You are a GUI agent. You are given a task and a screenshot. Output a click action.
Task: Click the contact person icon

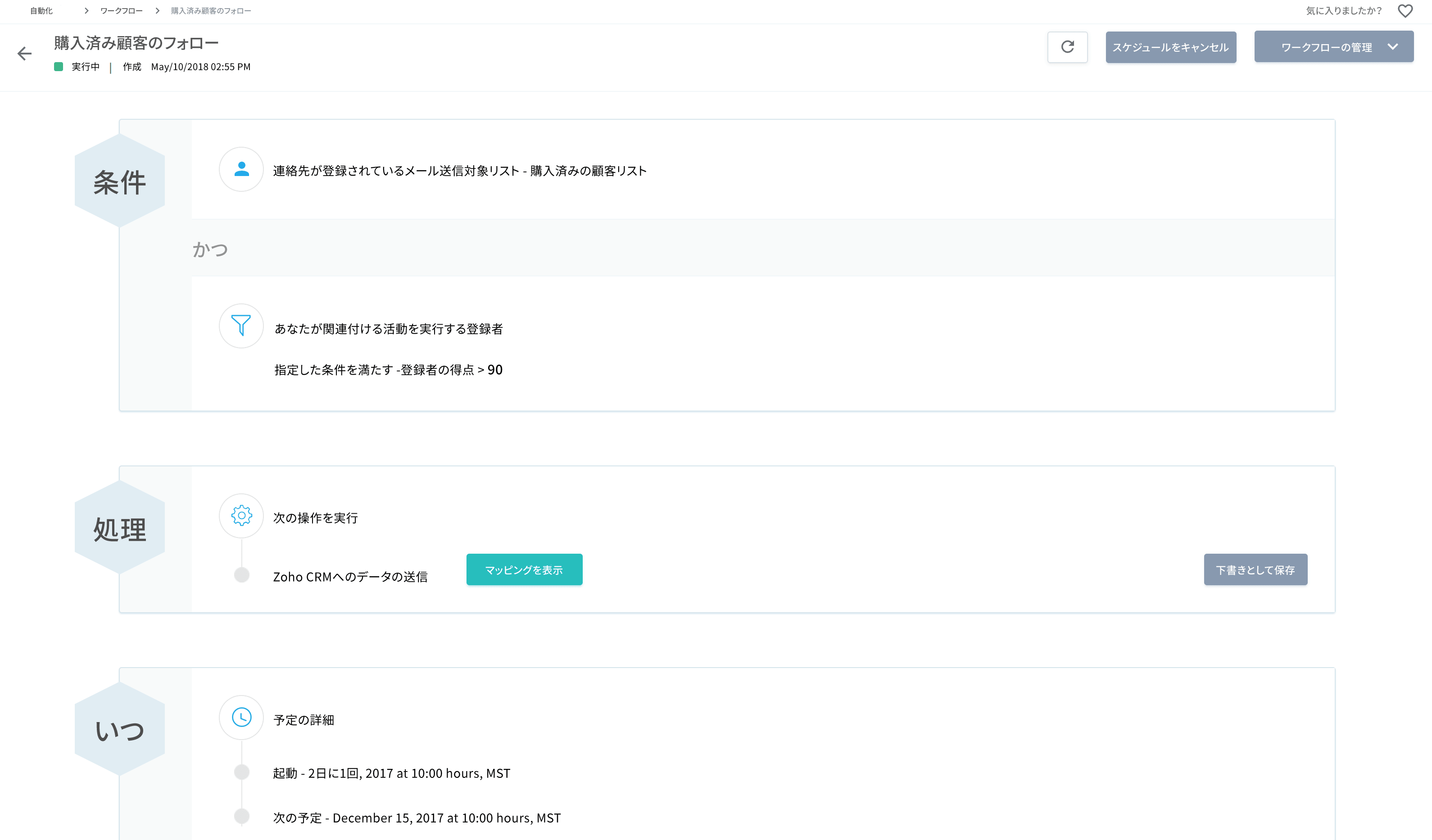click(241, 169)
